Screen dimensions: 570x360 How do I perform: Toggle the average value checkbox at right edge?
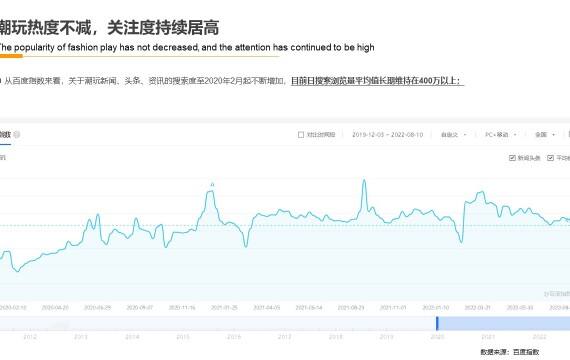550,158
